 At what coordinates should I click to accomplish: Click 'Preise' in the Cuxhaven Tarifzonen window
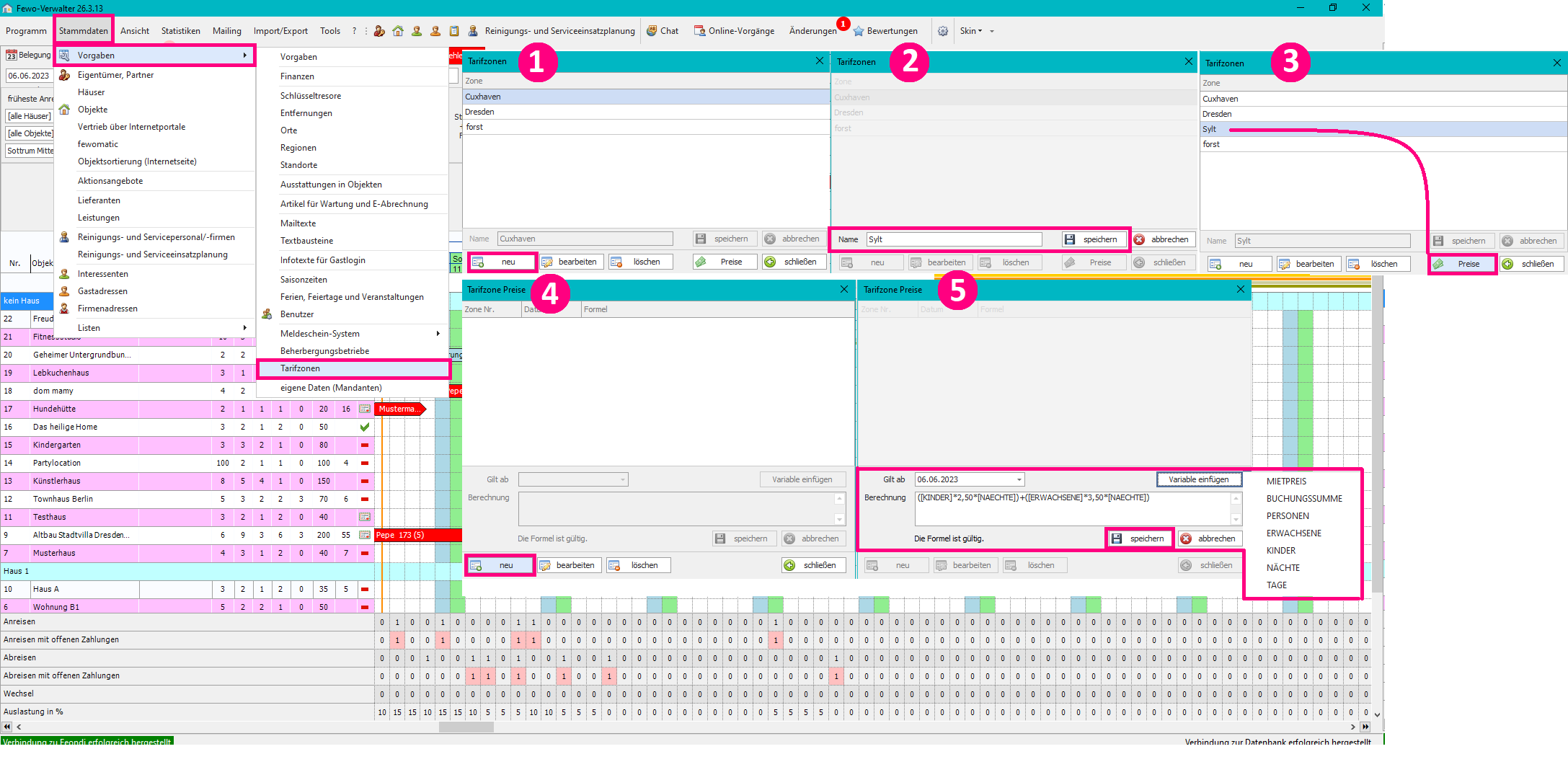725,262
